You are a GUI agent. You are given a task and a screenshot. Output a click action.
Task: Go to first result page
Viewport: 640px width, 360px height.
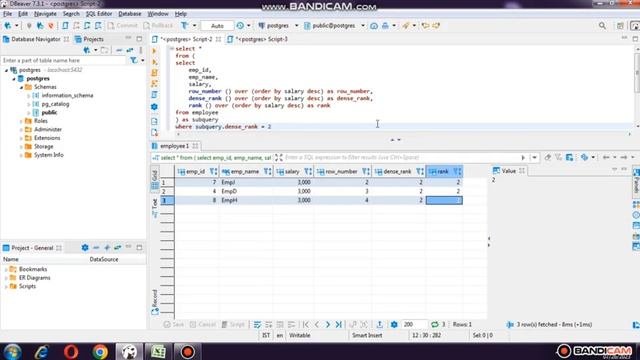coord(306,325)
